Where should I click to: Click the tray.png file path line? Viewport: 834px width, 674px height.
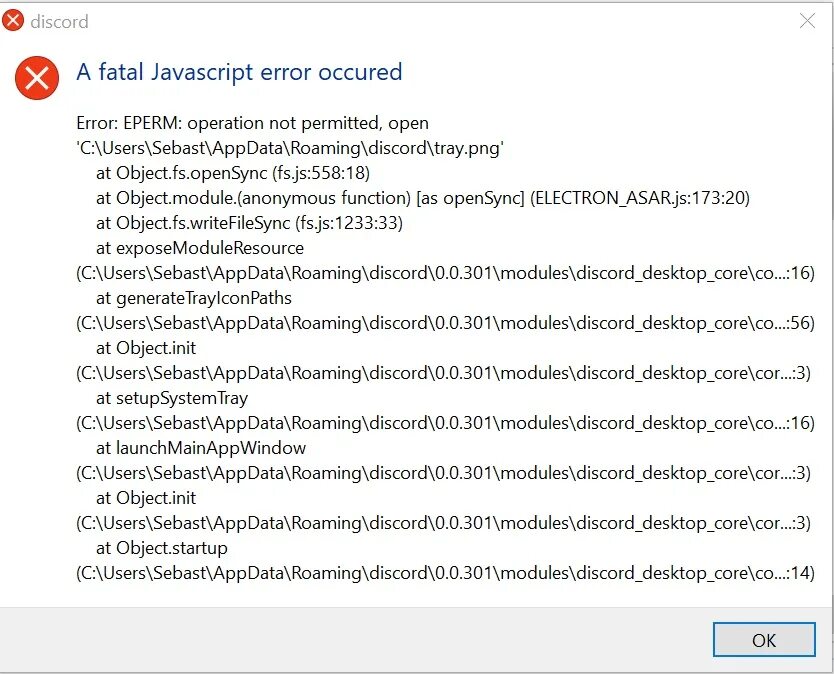pos(290,148)
